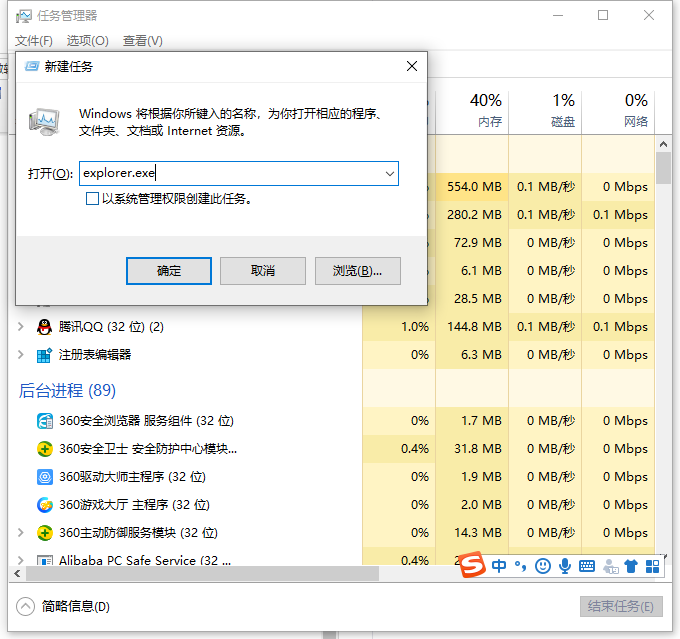Screen dimensions: 680x639
Task: Enable 以系统管理权限创建此任务 checkbox
Action: pos(93,199)
